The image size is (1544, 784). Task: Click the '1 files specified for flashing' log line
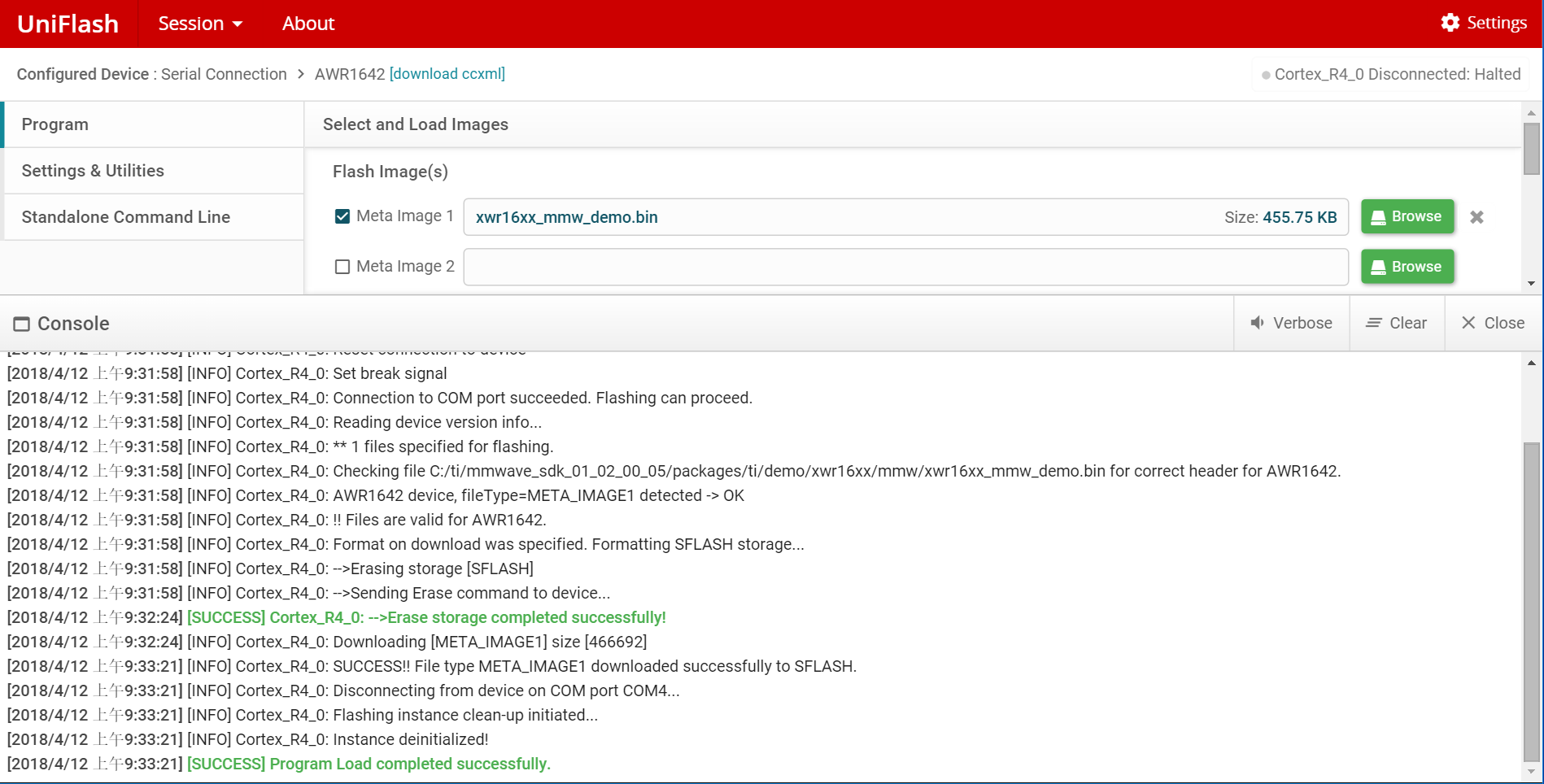point(281,446)
